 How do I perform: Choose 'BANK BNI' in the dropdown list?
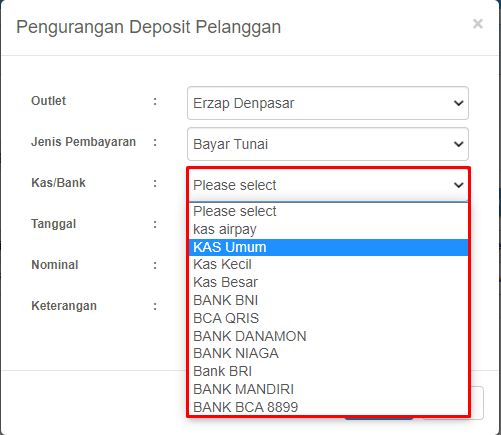click(x=328, y=300)
